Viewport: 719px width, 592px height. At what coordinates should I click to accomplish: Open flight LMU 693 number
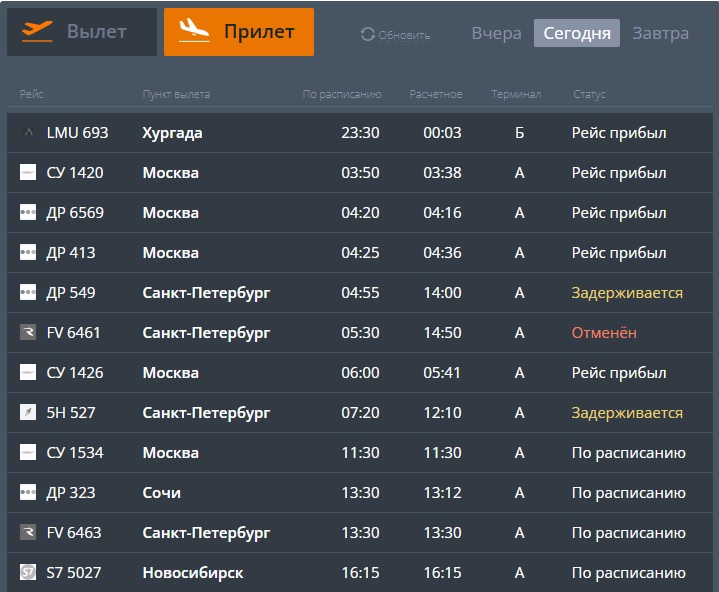coord(77,133)
